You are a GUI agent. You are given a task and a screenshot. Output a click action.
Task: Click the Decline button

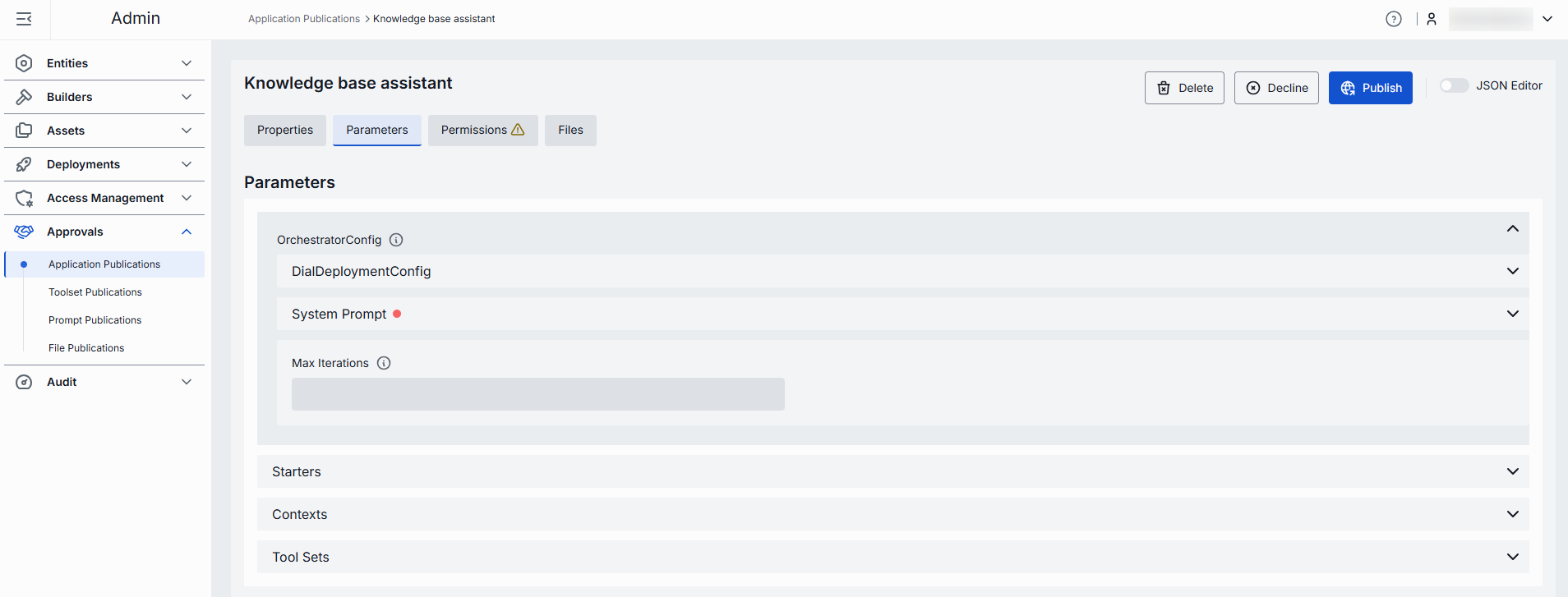tap(1276, 88)
